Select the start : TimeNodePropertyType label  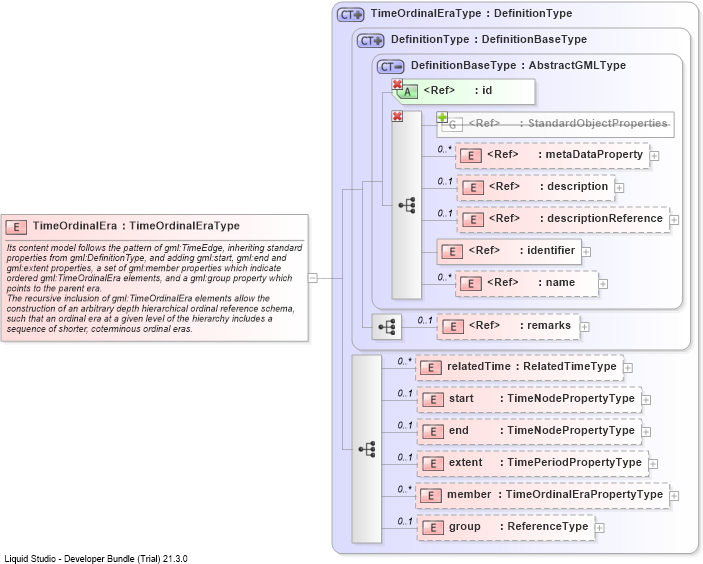pos(542,399)
